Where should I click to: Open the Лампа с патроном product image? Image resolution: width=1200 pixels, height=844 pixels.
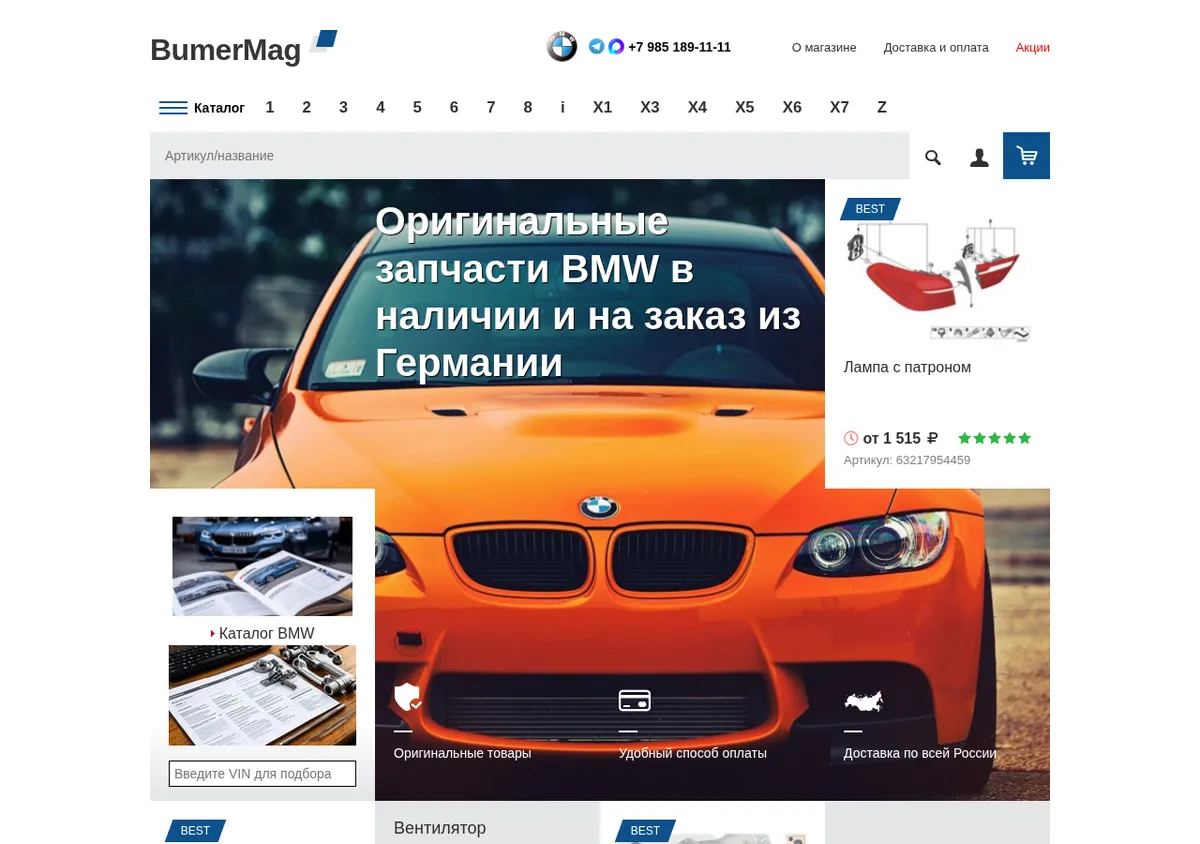click(x=937, y=280)
